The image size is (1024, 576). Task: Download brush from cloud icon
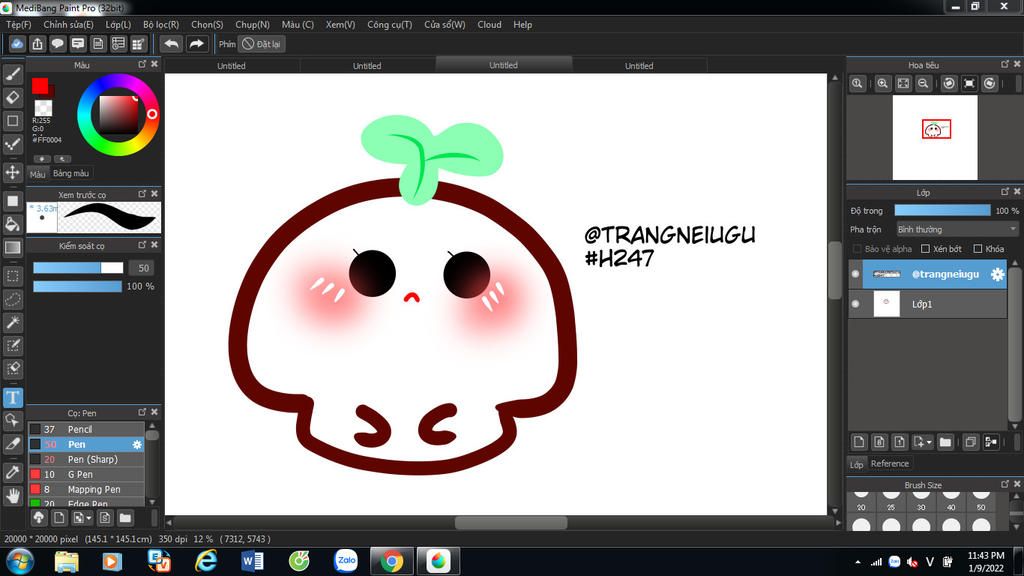39,518
